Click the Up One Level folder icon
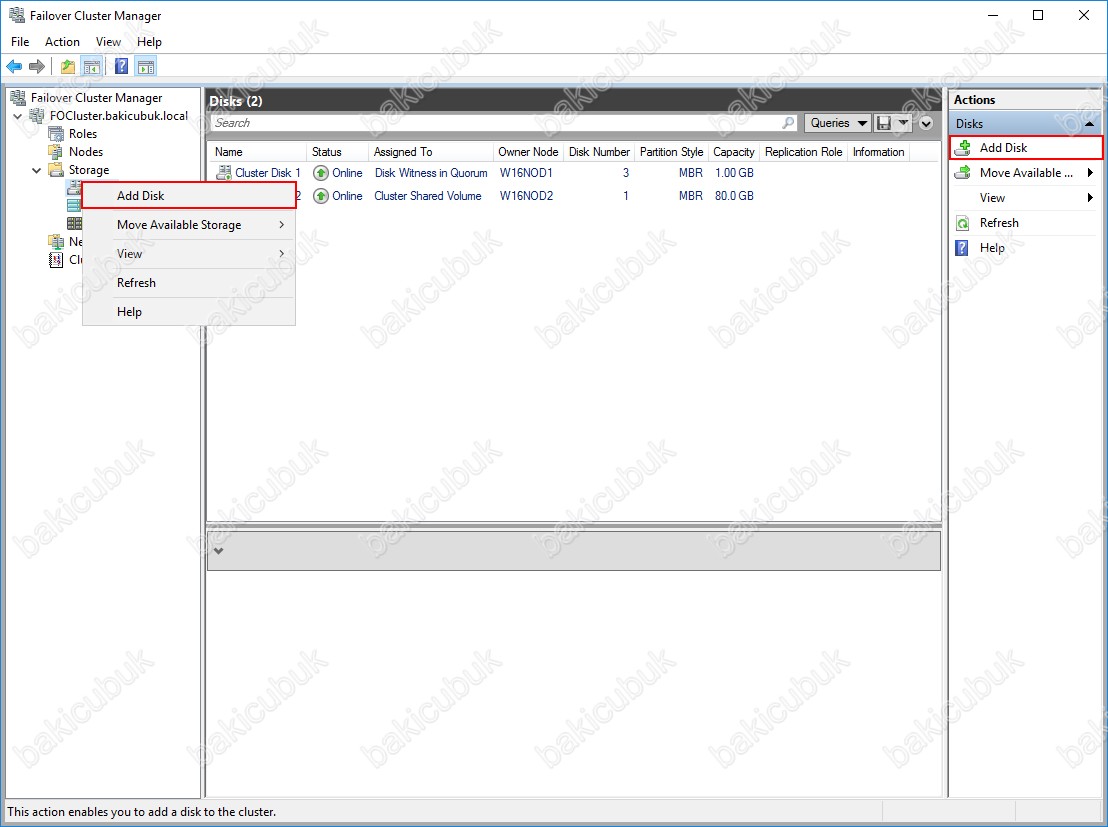Image resolution: width=1108 pixels, height=827 pixels. point(68,66)
